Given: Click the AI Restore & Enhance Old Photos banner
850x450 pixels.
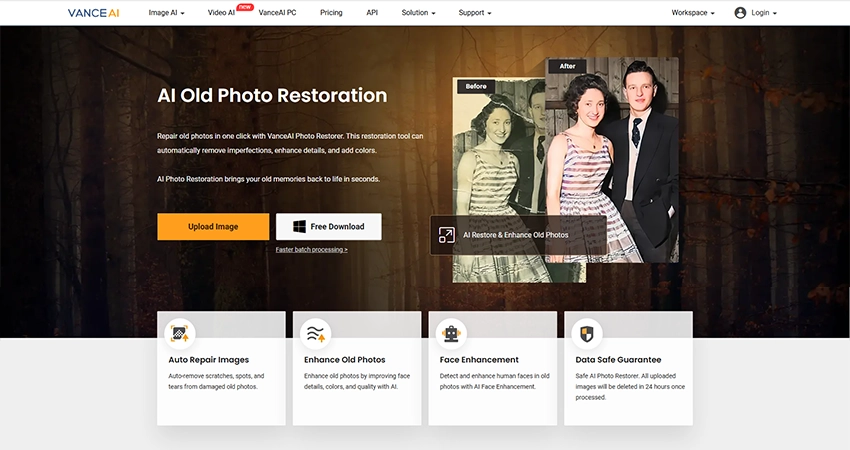Looking at the screenshot, I should coord(518,235).
